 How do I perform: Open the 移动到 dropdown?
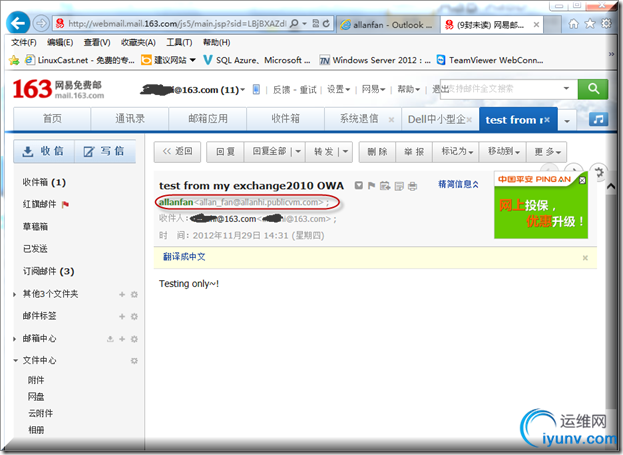[x=503, y=151]
